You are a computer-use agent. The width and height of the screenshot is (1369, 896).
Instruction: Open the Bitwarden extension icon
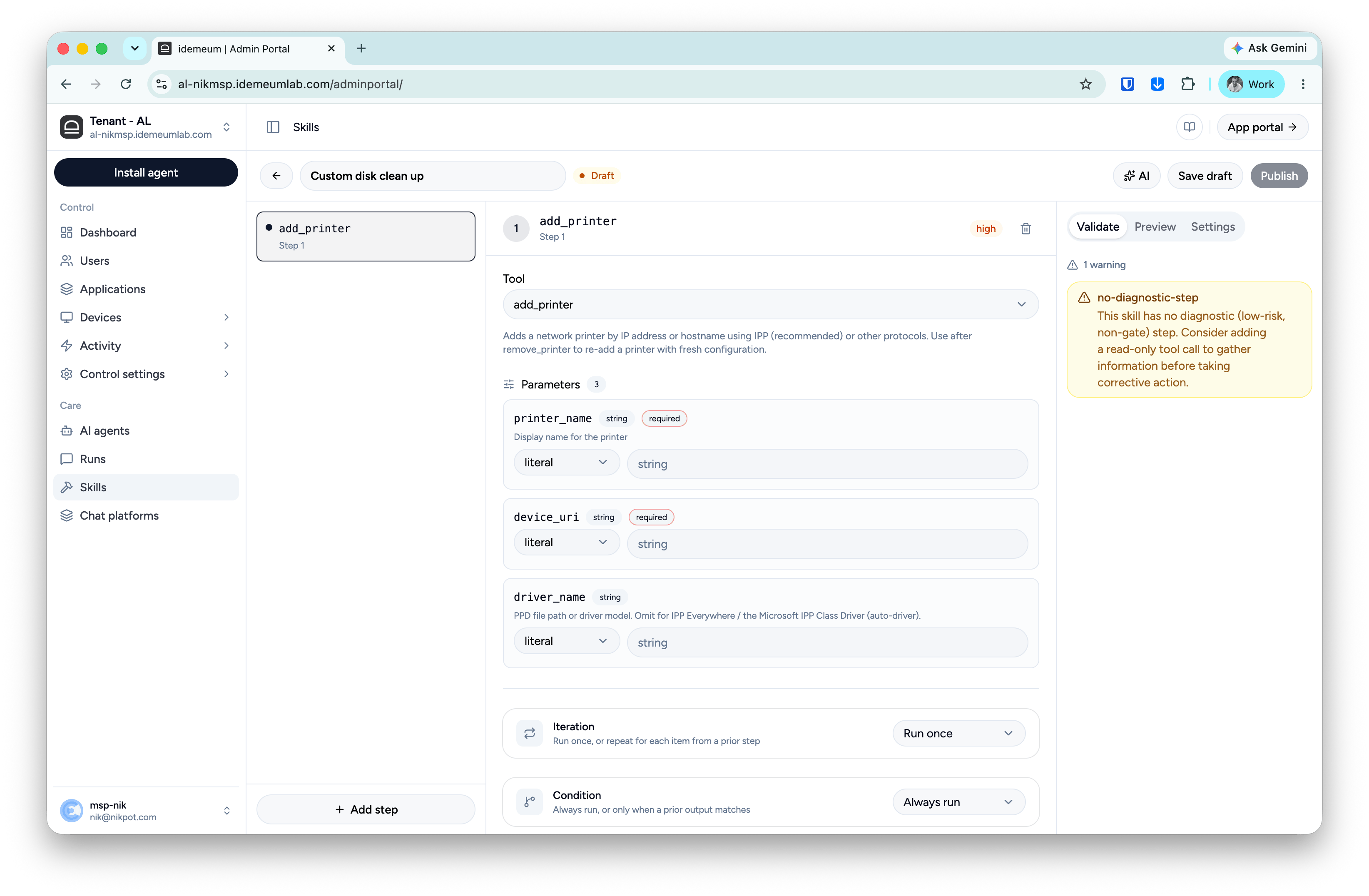pyautogui.click(x=1128, y=85)
